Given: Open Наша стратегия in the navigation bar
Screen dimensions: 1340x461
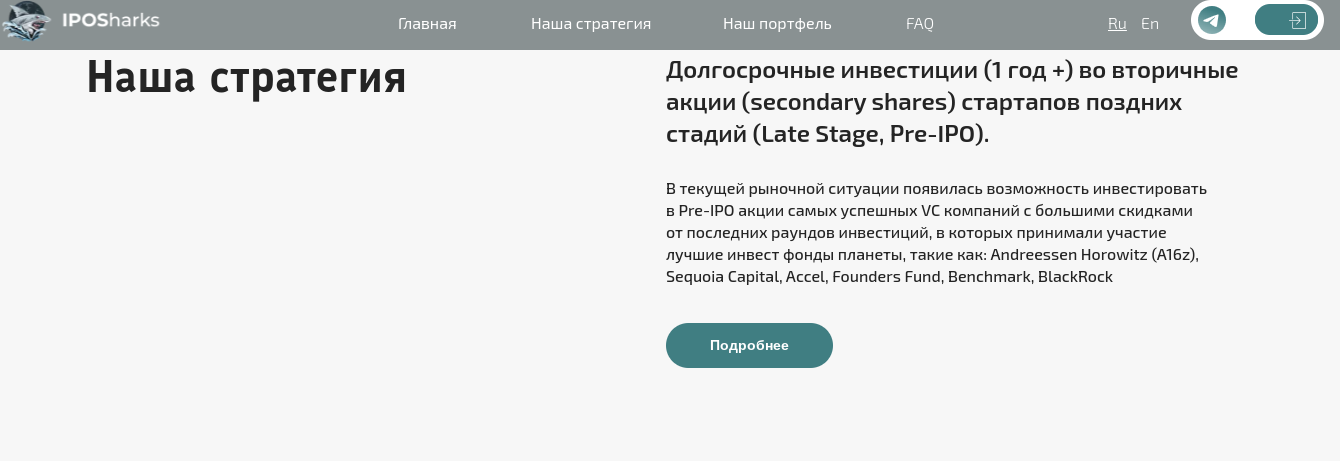Looking at the screenshot, I should tap(591, 24).
